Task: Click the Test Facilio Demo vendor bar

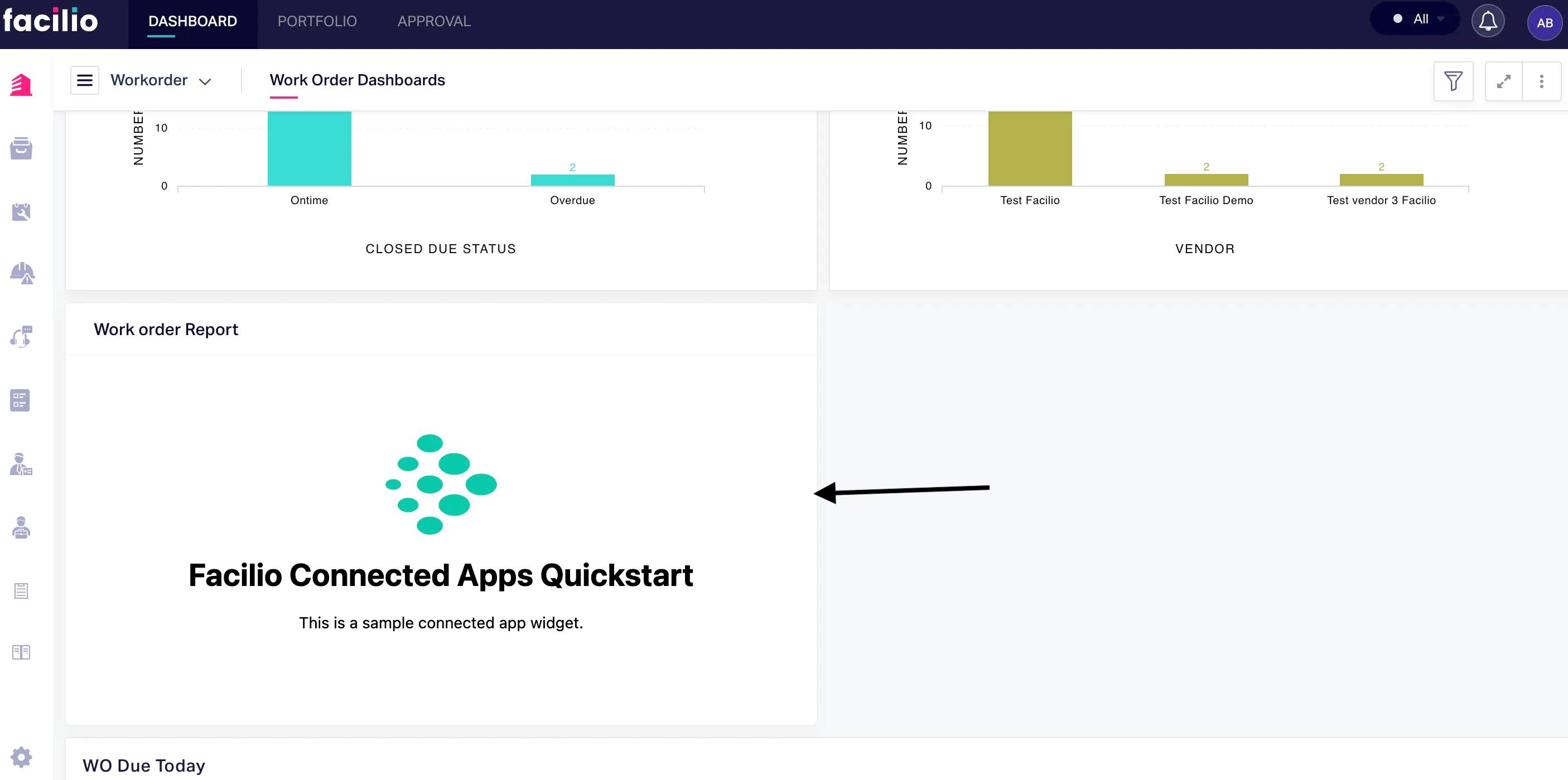Action: (x=1206, y=180)
